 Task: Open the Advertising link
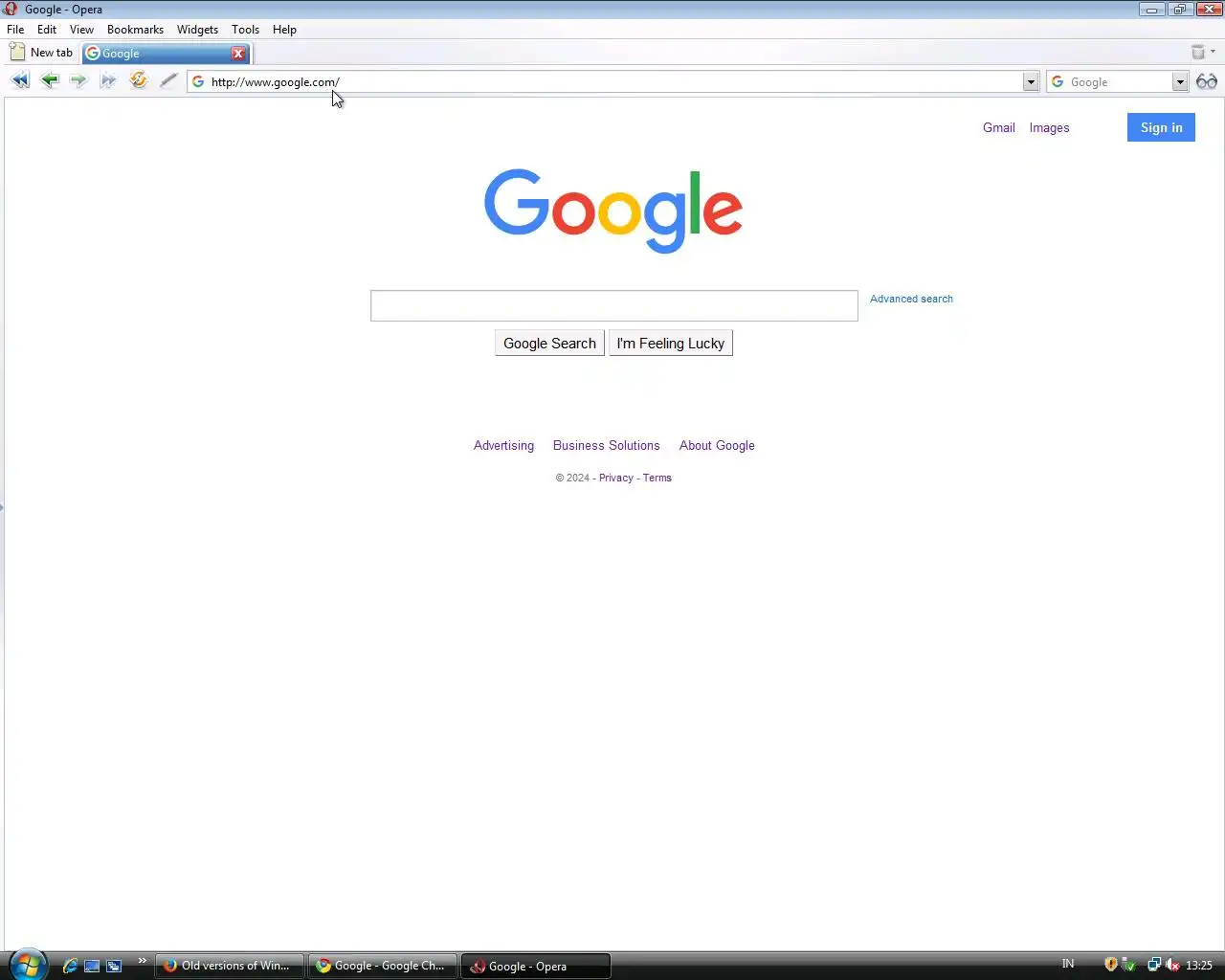pos(503,445)
